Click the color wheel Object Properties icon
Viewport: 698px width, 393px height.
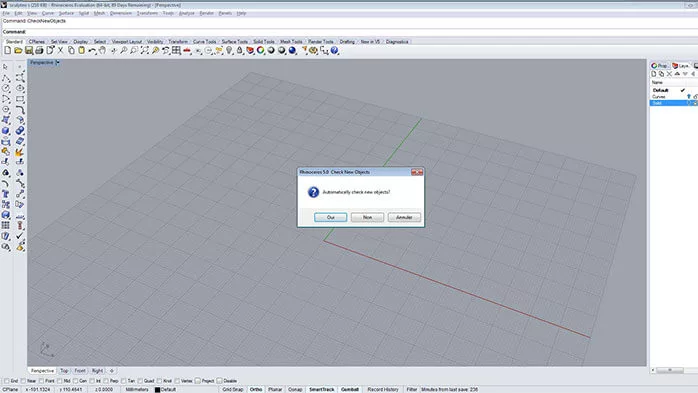(260, 51)
